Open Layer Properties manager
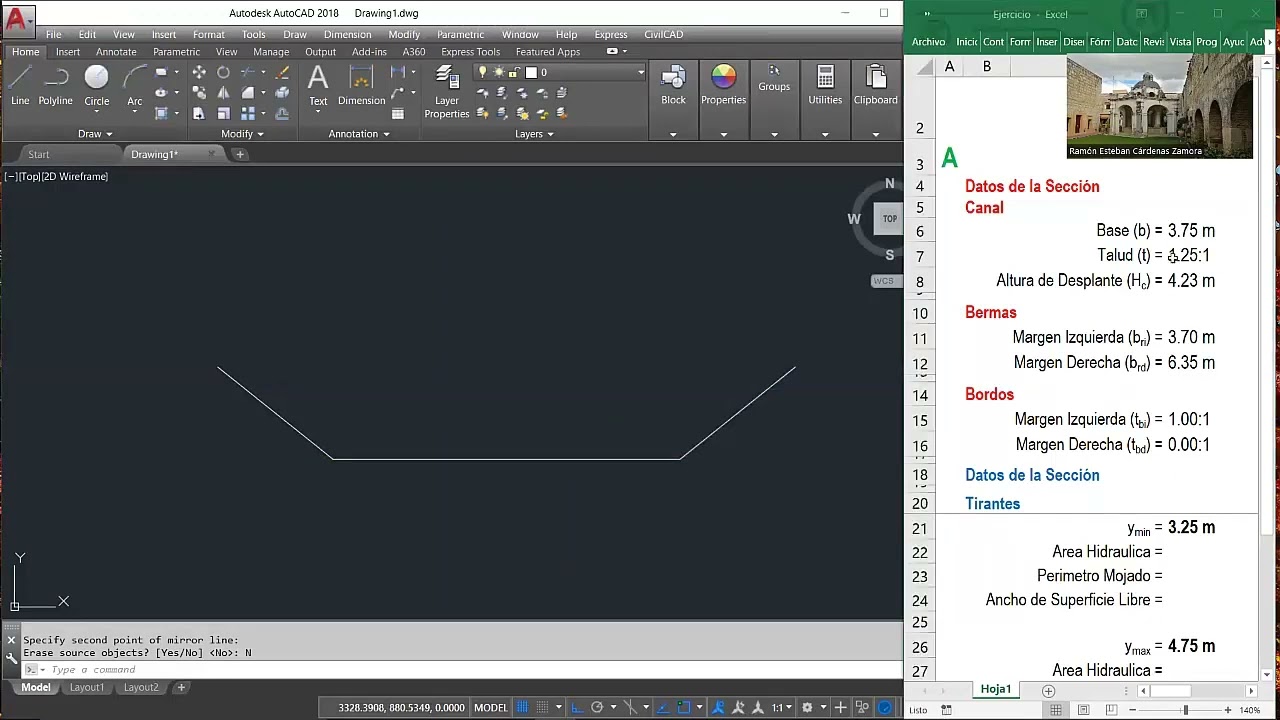Image resolution: width=1280 pixels, height=720 pixels. click(446, 92)
